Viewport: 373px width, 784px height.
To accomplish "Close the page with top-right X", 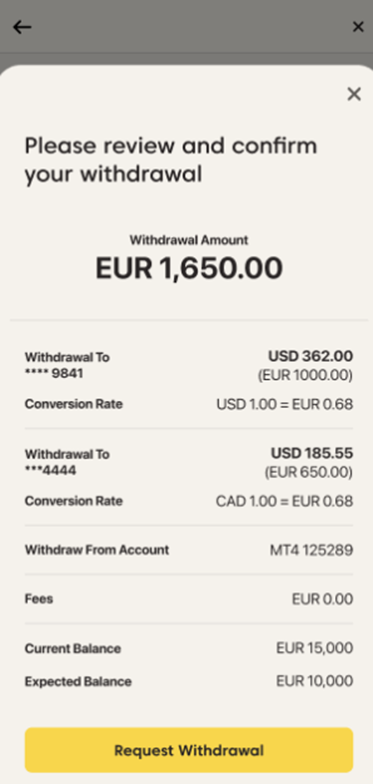I will click(358, 27).
